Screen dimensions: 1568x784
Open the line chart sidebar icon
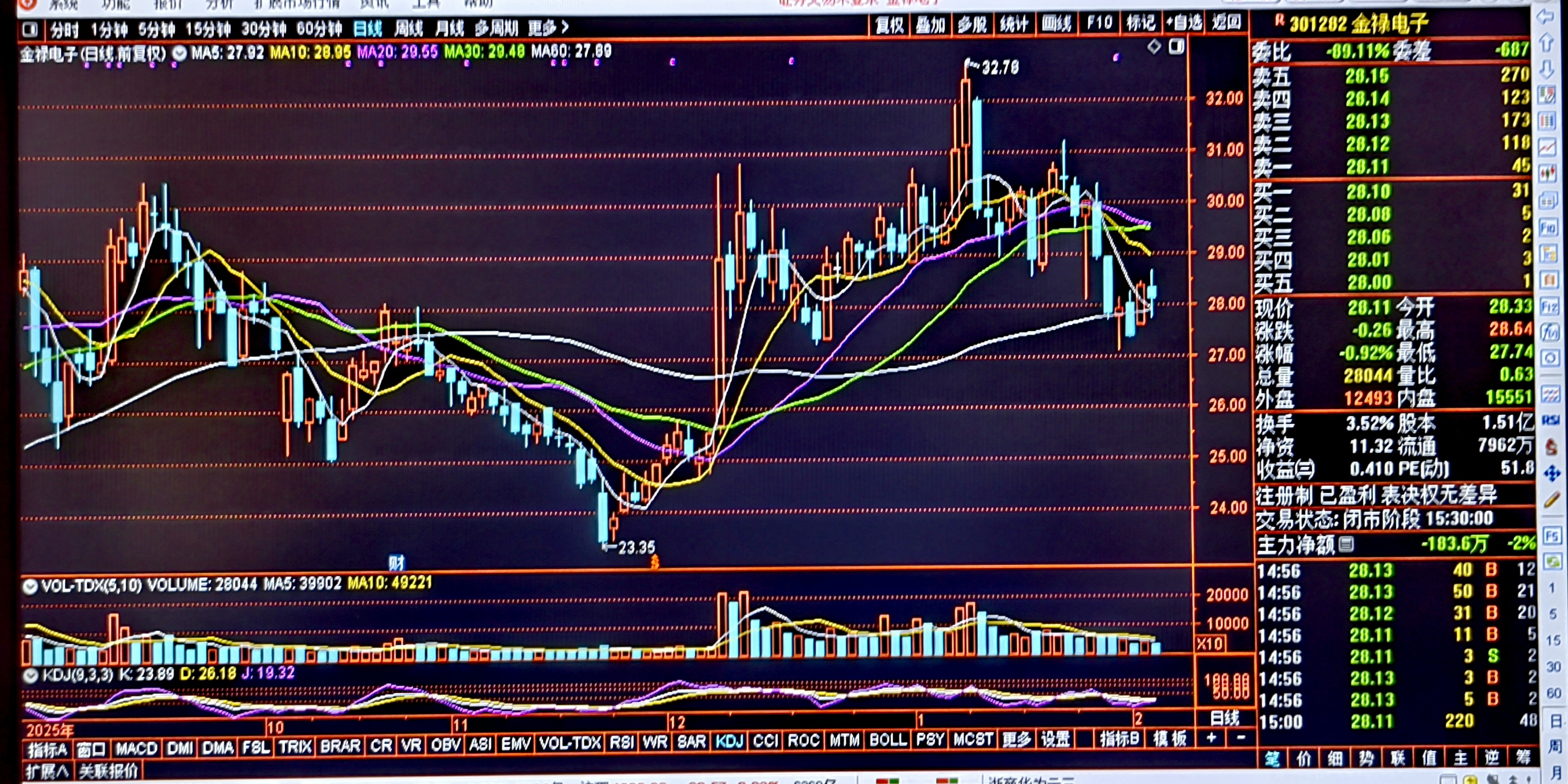coord(1548,147)
